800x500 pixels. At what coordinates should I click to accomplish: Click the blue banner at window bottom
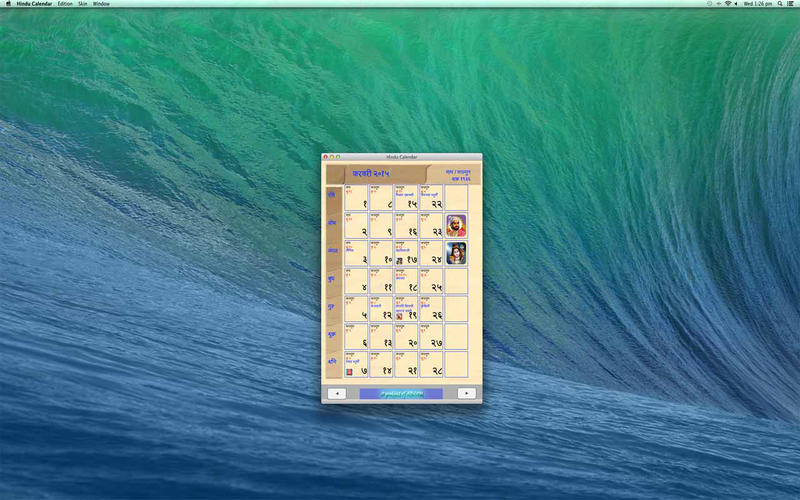tap(401, 393)
